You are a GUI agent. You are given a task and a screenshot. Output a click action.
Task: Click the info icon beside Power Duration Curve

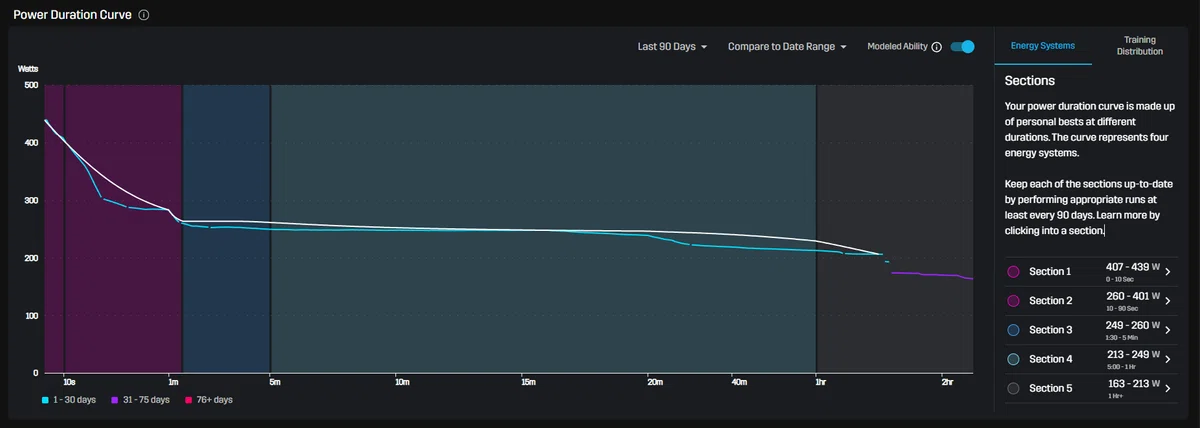coord(144,16)
